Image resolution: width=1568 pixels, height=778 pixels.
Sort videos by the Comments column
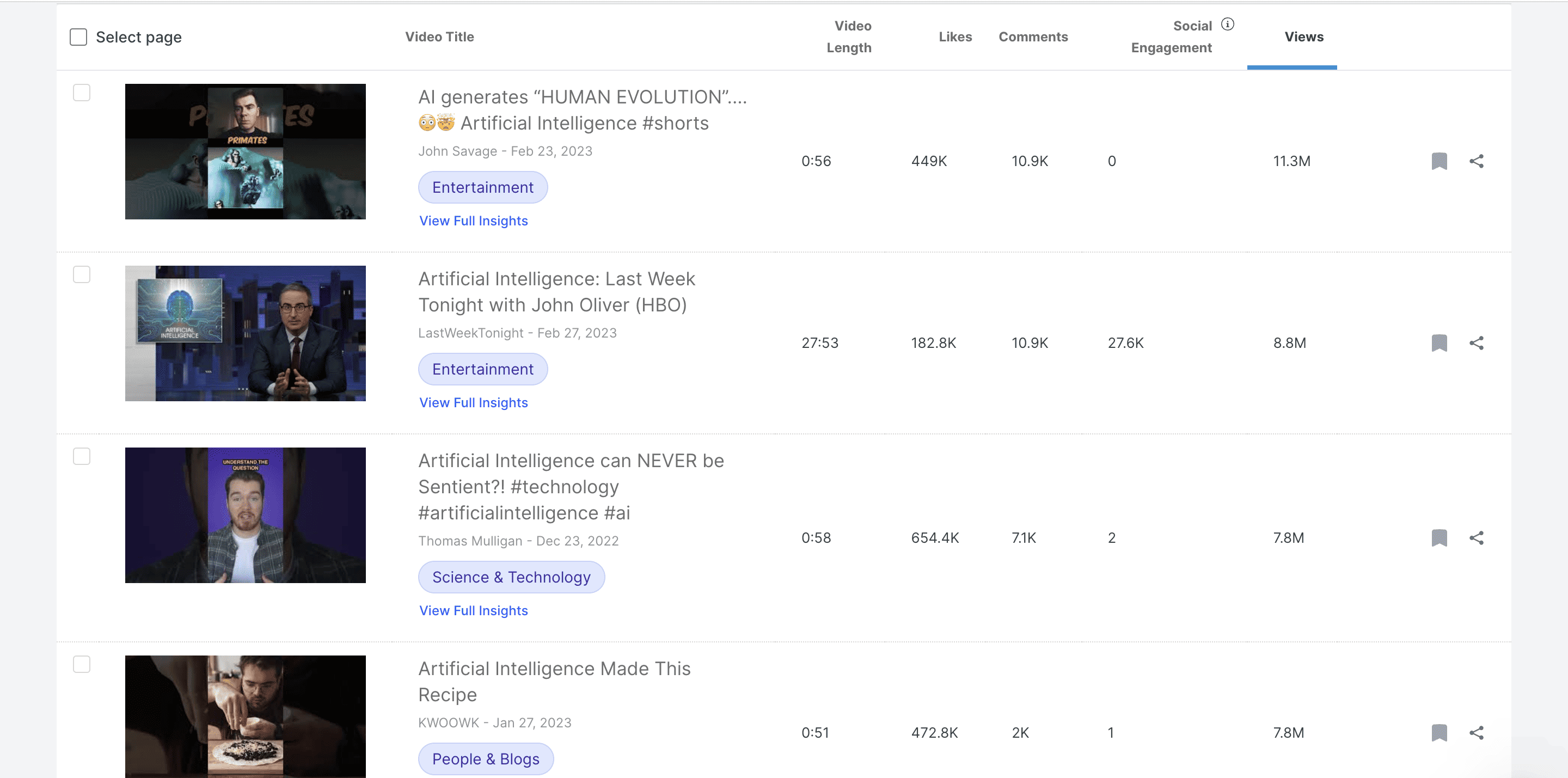click(x=1033, y=36)
